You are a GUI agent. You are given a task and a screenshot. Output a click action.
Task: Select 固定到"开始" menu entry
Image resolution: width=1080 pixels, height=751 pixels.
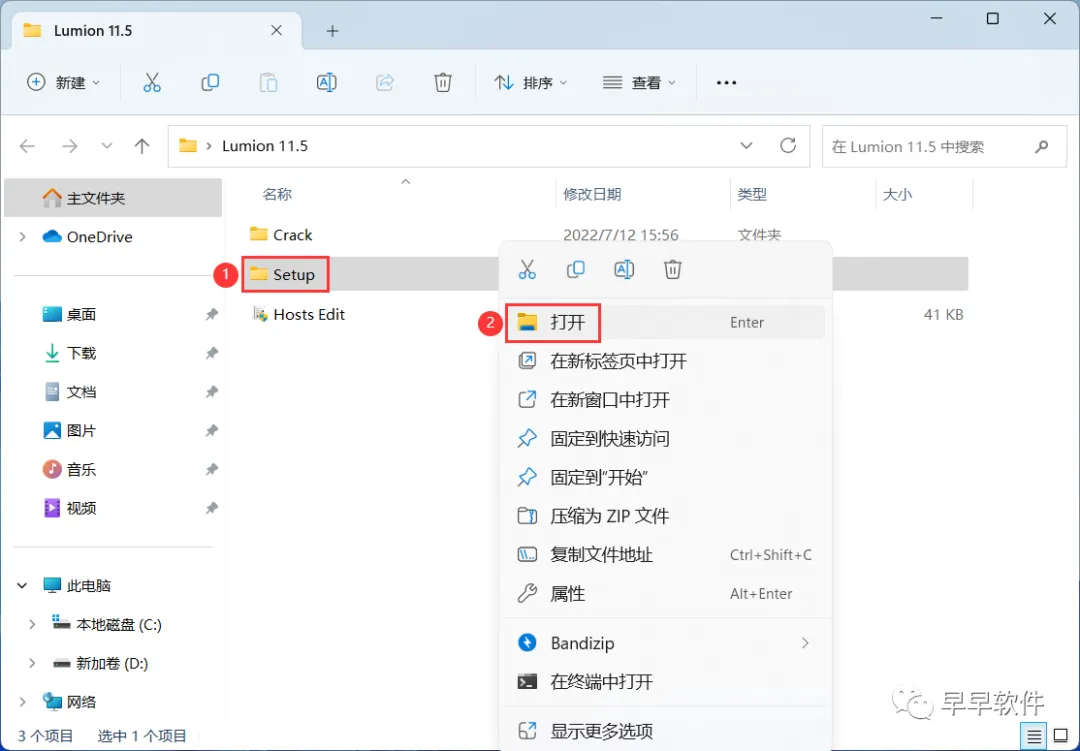point(666,477)
